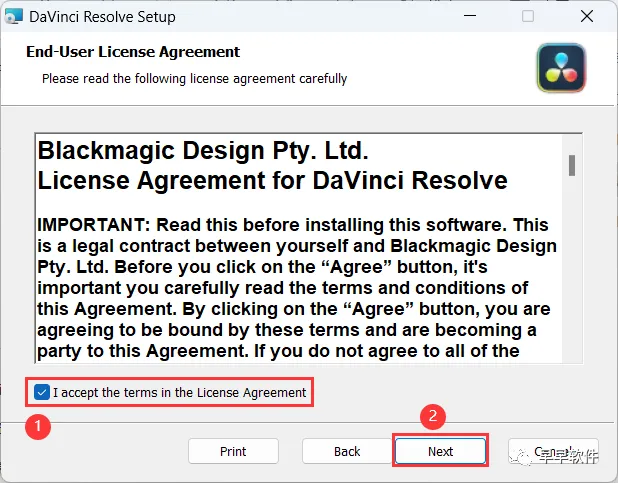Screen dimensions: 618x483
Task: Click 'License Agreement for DaVinci Resolve' line
Action: 272,180
